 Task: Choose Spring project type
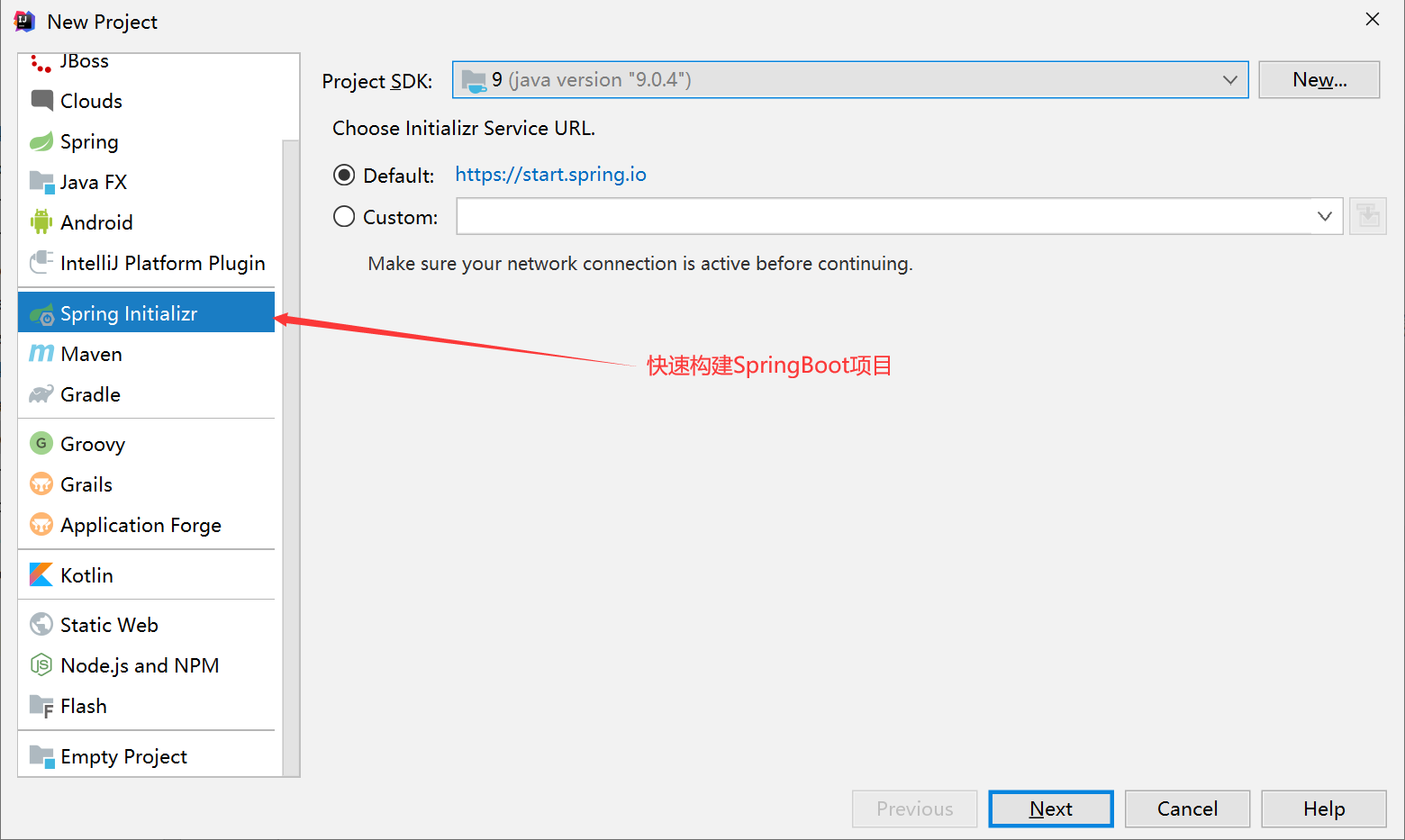click(146, 141)
